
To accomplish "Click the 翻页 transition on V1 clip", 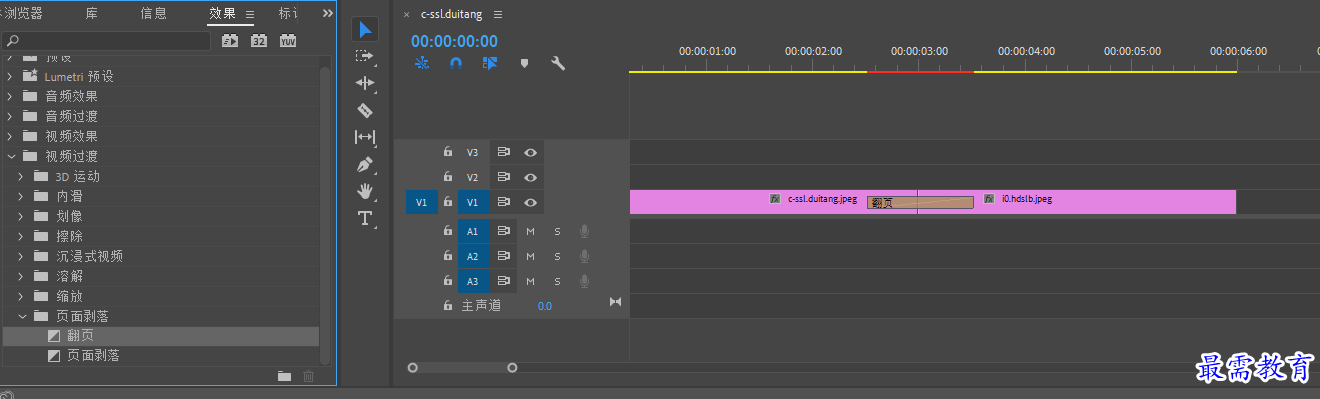I will [x=920, y=202].
